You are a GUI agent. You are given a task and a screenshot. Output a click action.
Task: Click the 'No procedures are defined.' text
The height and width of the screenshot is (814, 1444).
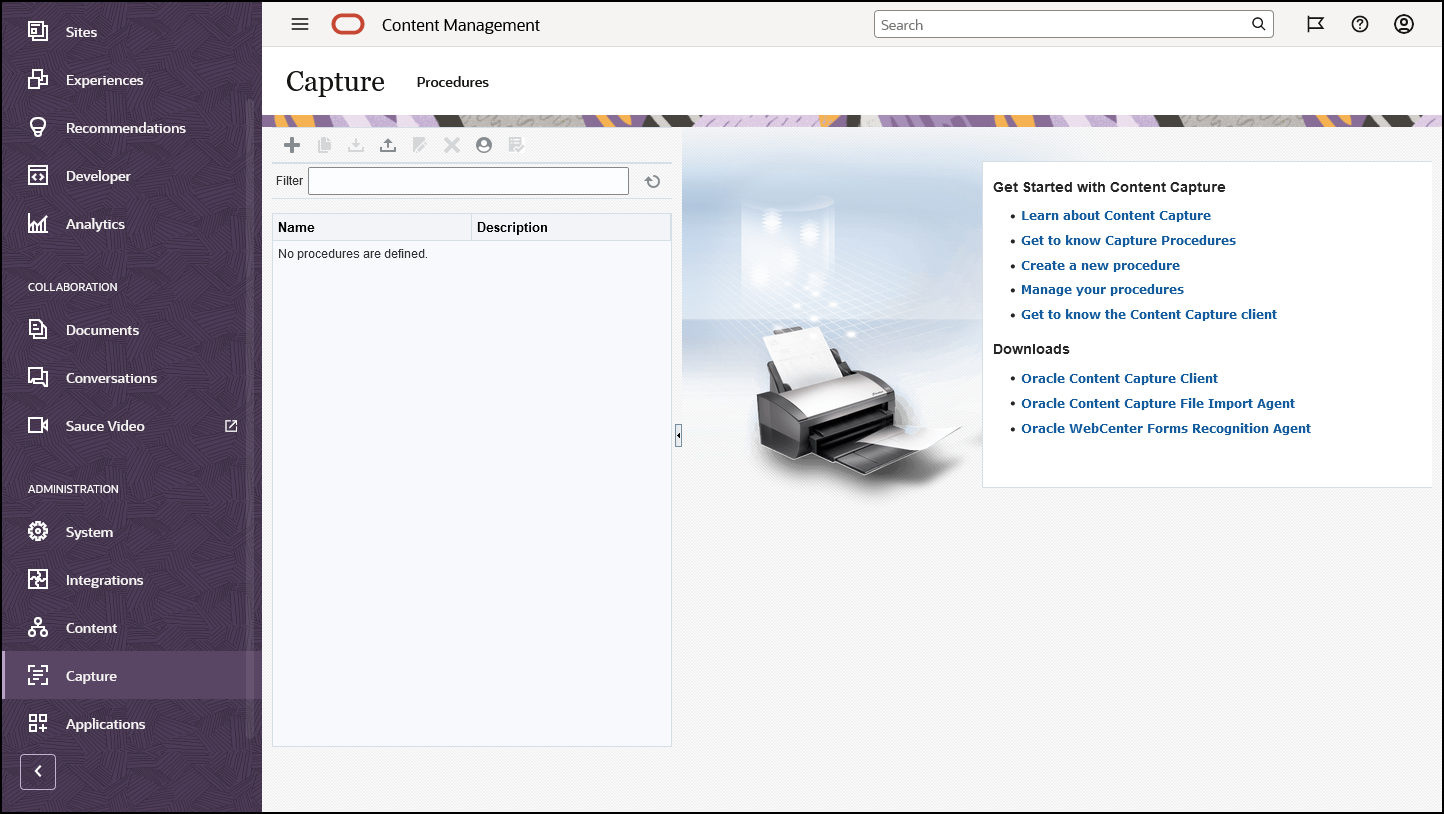tap(353, 254)
